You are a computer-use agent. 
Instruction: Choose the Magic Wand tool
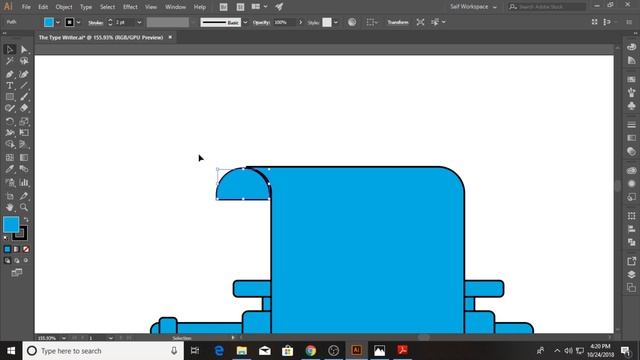pyautogui.click(x=10, y=61)
